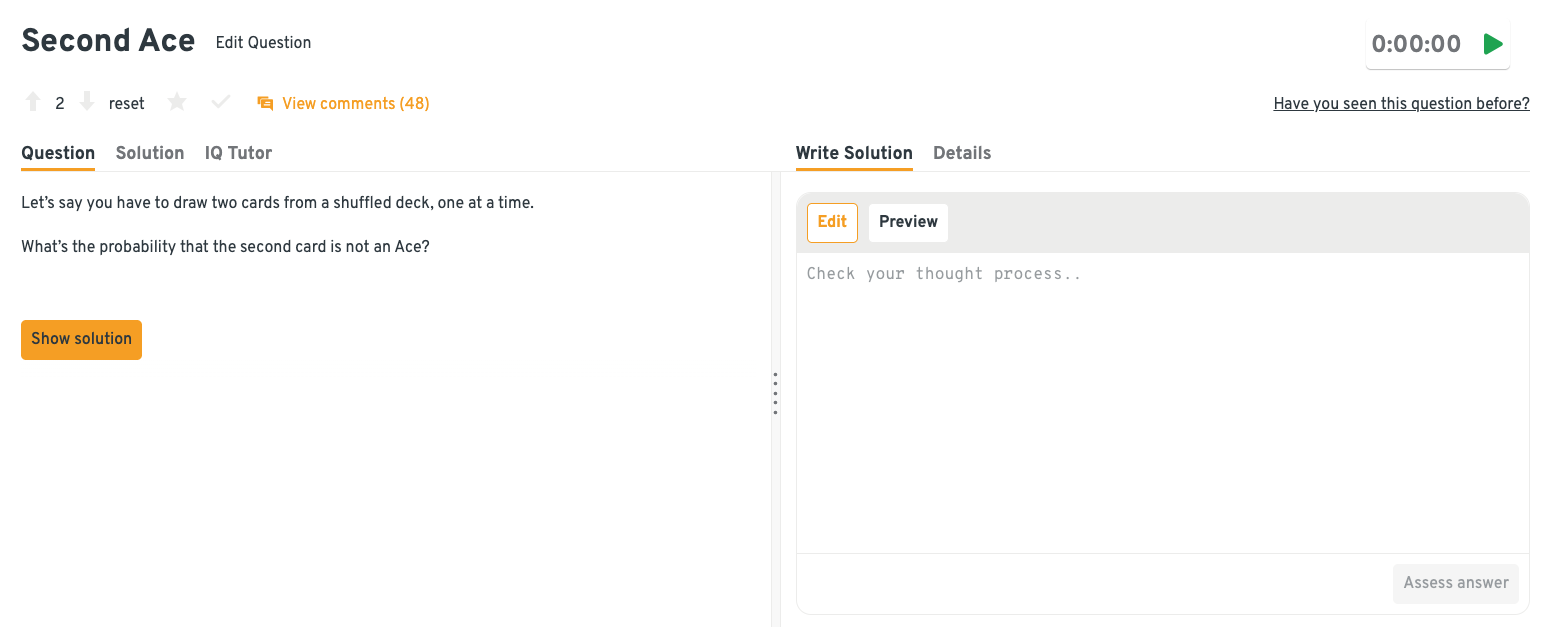Screen dimensions: 1552x627
Task: Start the timer with green play icon
Action: (1493, 44)
